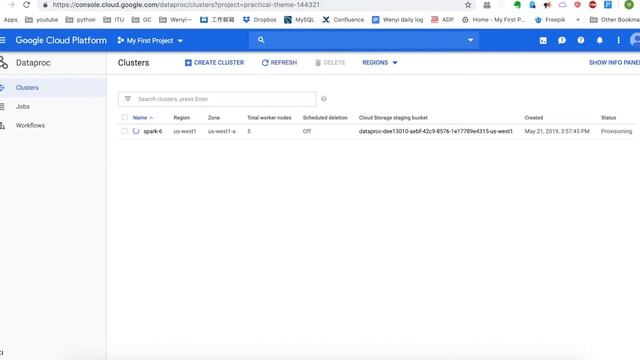Image resolution: width=640 pixels, height=360 pixels.
Task: Open the hamburger navigation menu
Action: pyautogui.click(x=2, y=40)
